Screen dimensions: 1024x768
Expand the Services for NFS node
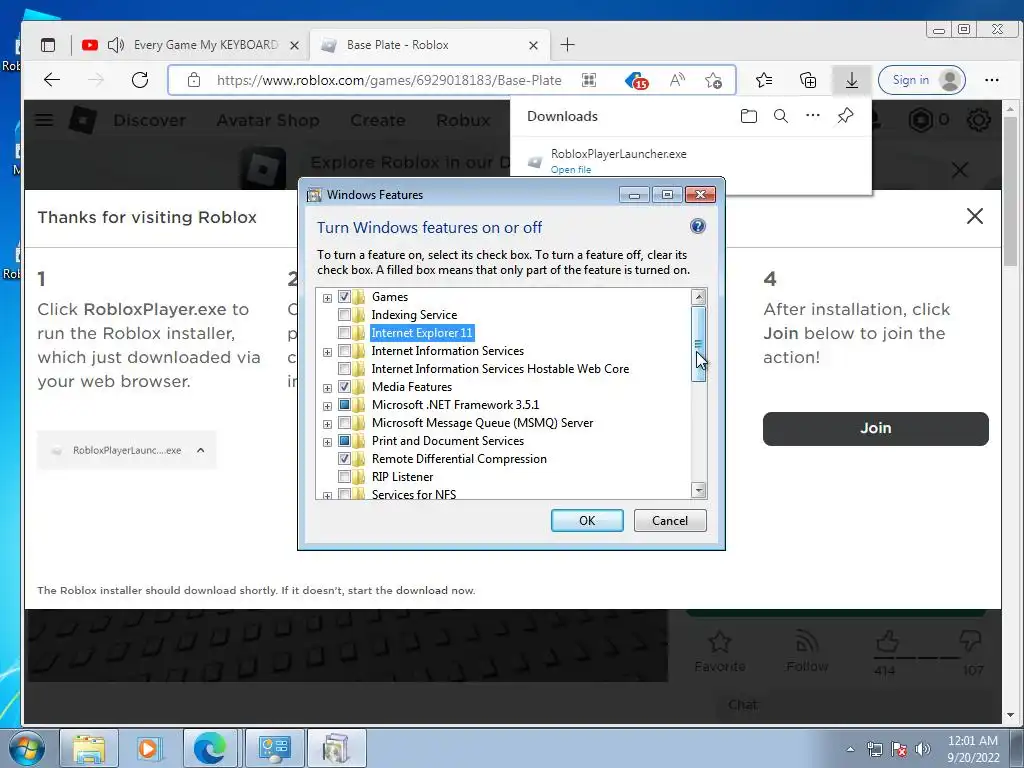pyautogui.click(x=327, y=496)
